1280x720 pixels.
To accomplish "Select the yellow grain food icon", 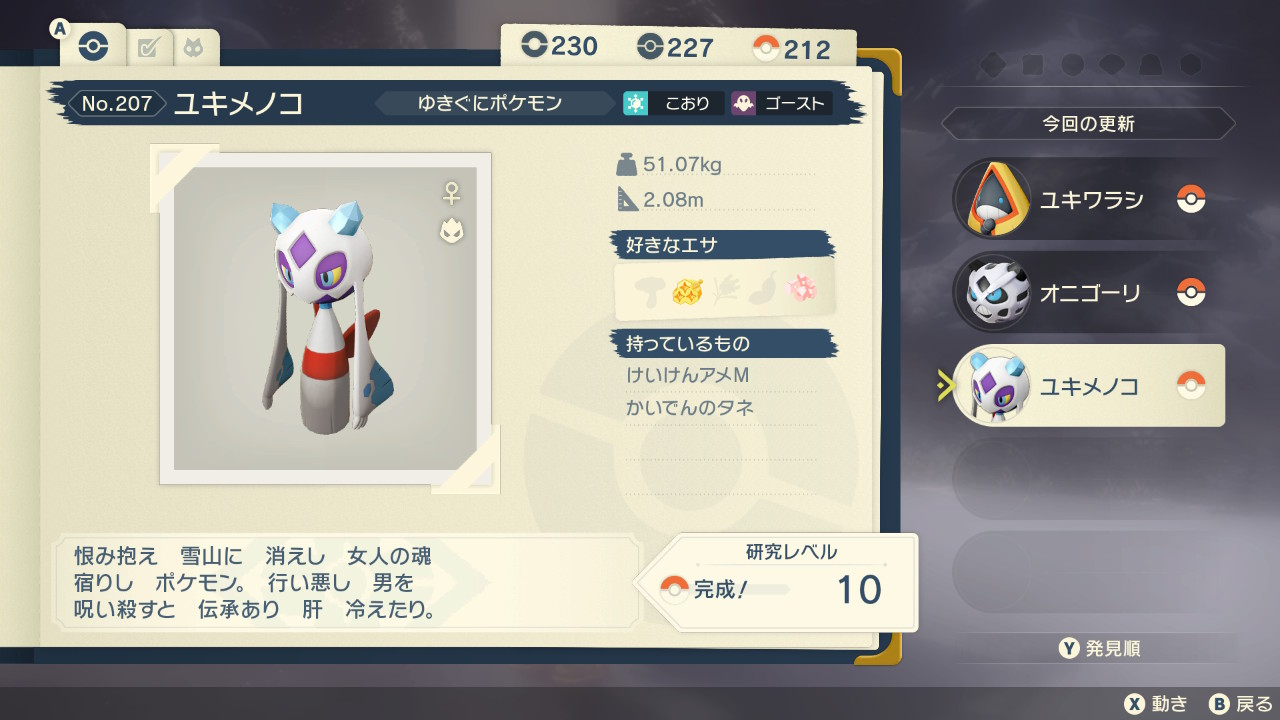I will click(x=685, y=289).
